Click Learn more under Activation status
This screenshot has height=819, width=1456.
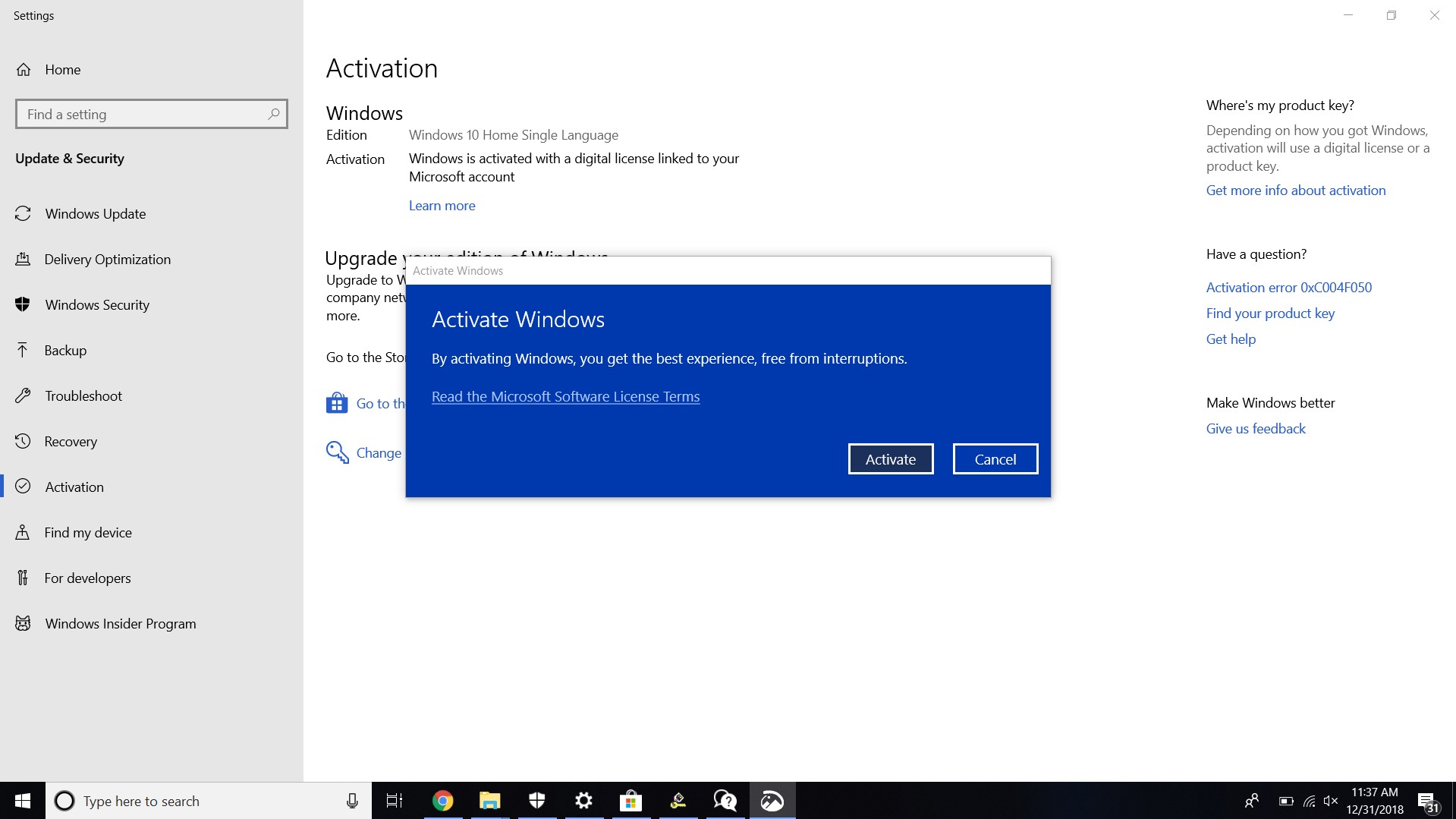(x=442, y=205)
